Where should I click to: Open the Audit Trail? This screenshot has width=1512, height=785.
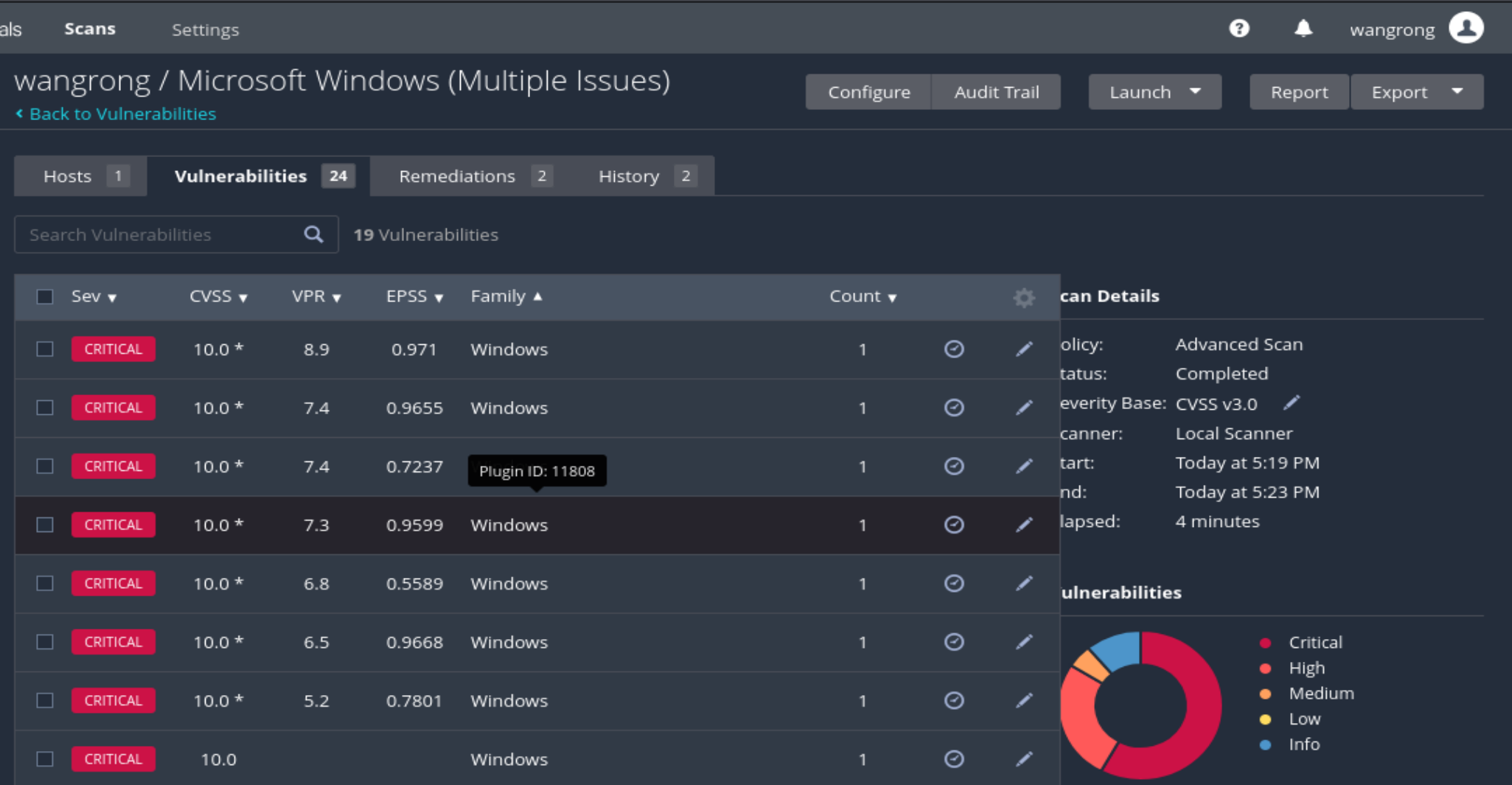tap(996, 92)
